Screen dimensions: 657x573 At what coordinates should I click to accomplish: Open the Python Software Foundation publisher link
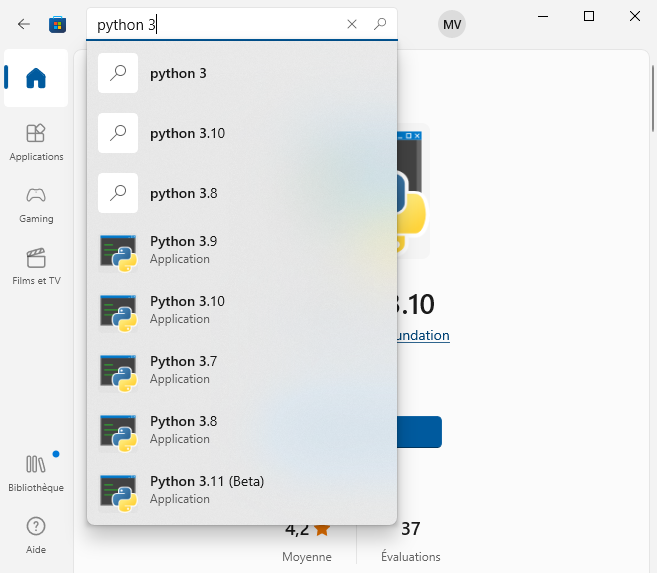click(423, 335)
